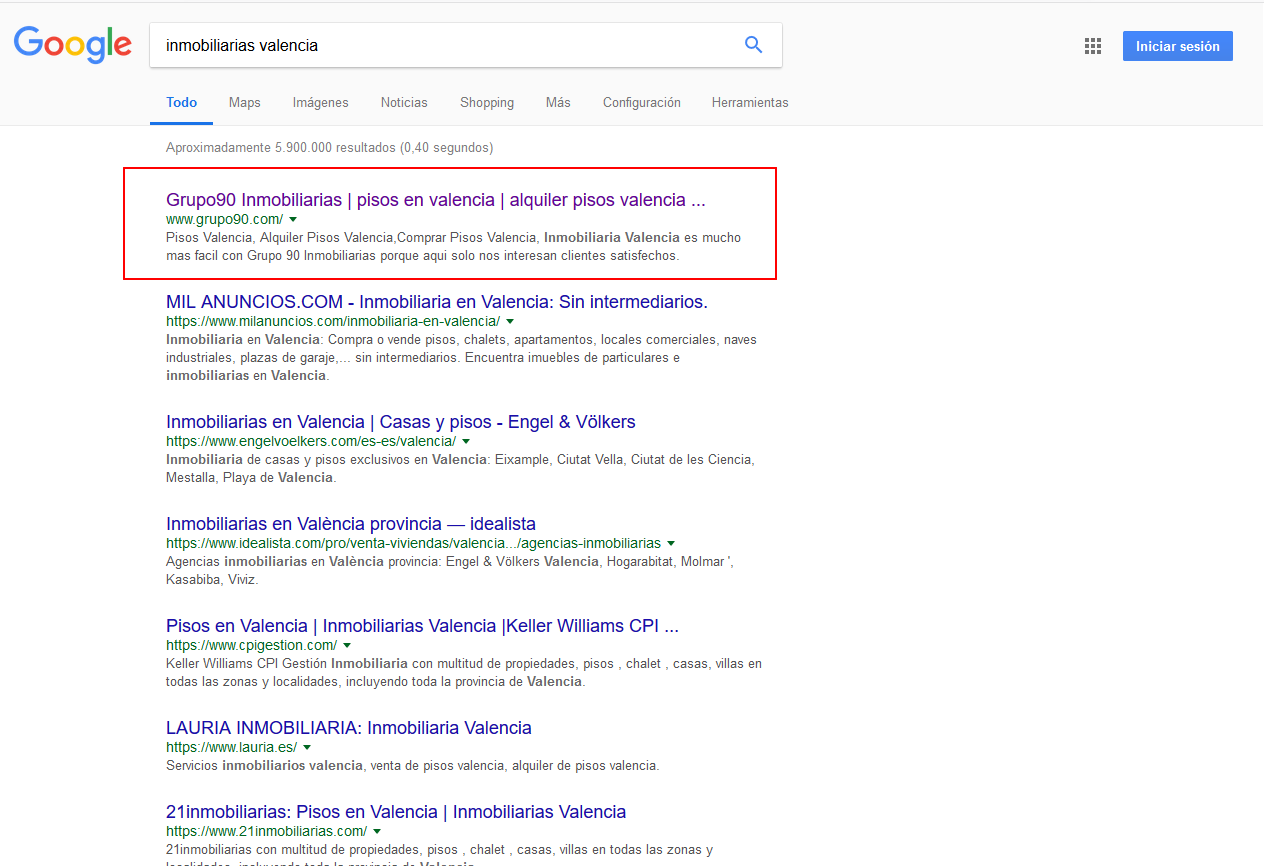Open the Noticias tab
The height and width of the screenshot is (866, 1264).
point(404,103)
